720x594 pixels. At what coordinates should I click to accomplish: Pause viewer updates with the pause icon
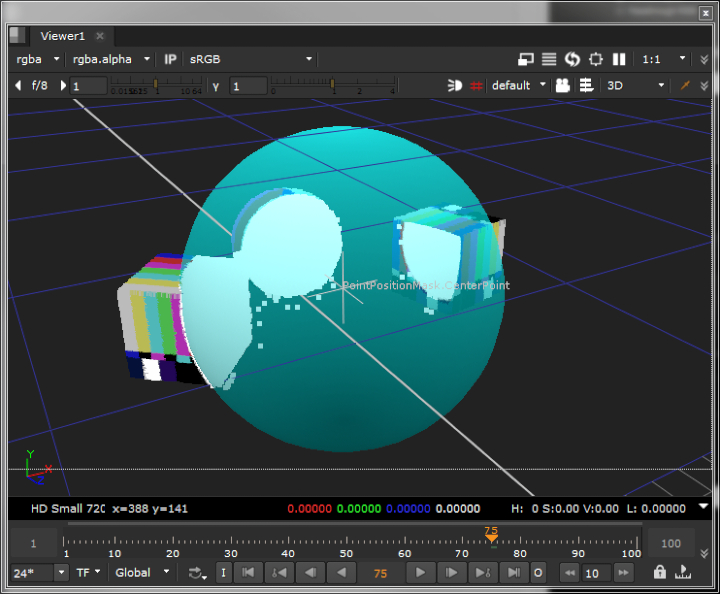tap(619, 59)
